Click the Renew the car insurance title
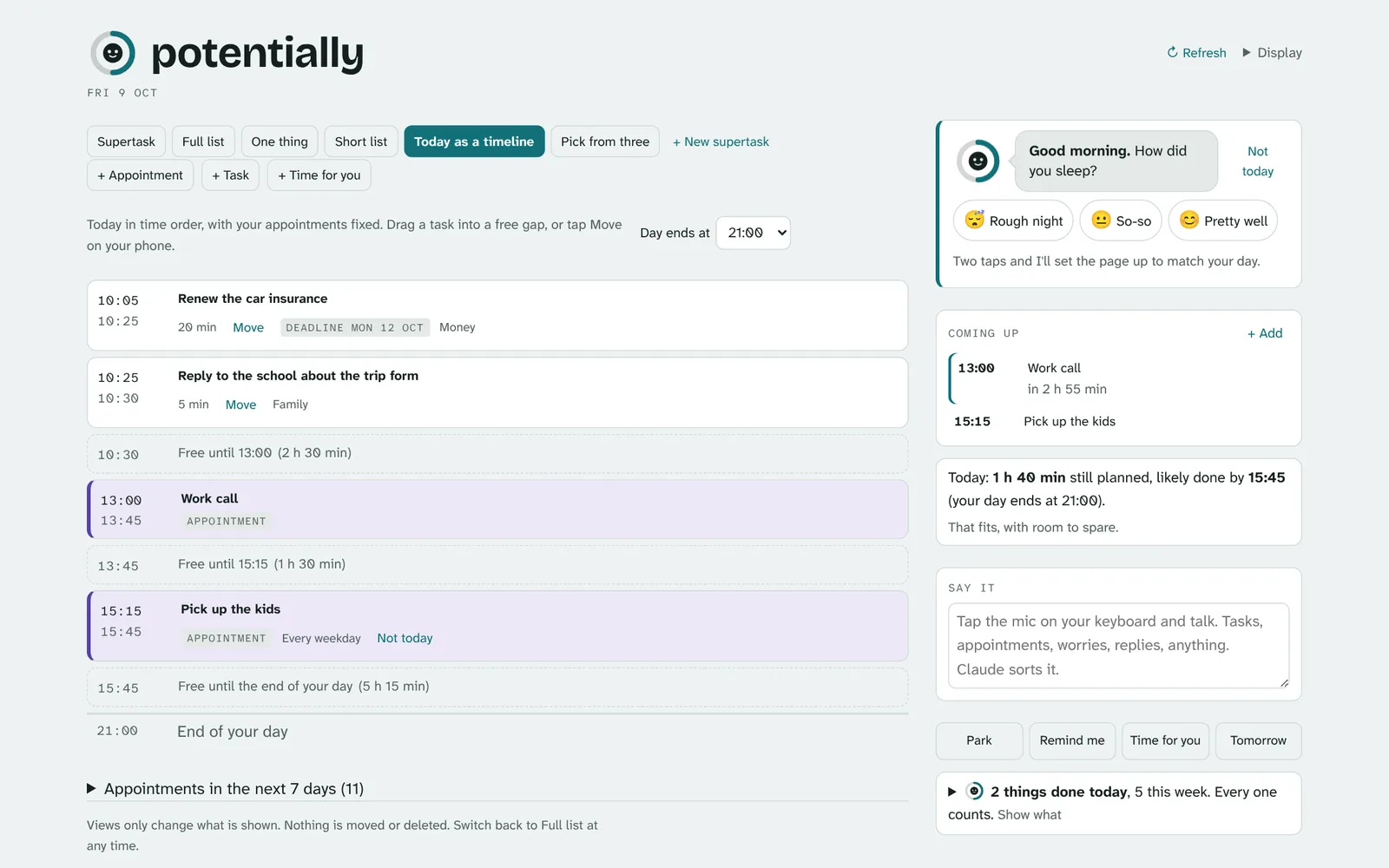The height and width of the screenshot is (868, 1389). [x=253, y=299]
